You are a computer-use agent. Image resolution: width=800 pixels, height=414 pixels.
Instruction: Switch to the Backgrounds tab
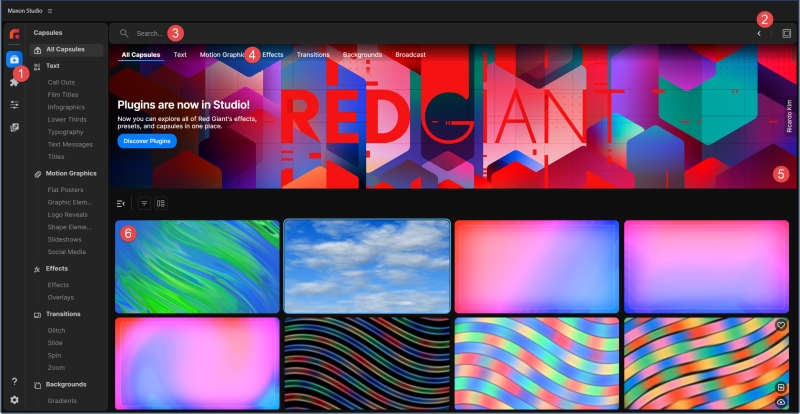pos(362,55)
